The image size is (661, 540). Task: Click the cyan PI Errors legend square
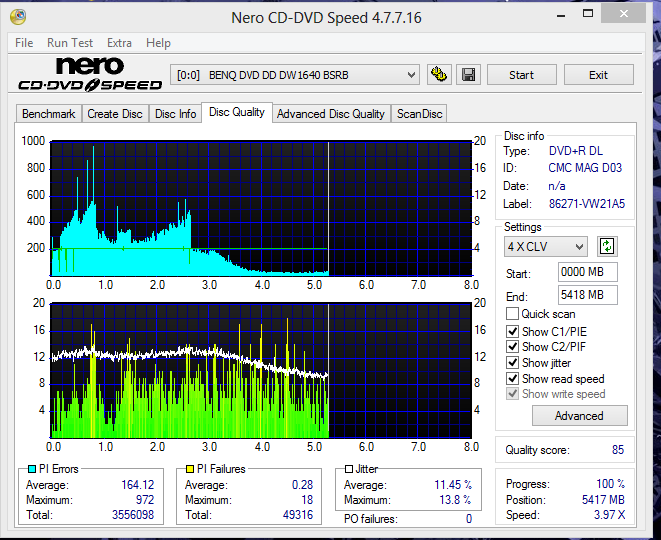click(x=32, y=469)
